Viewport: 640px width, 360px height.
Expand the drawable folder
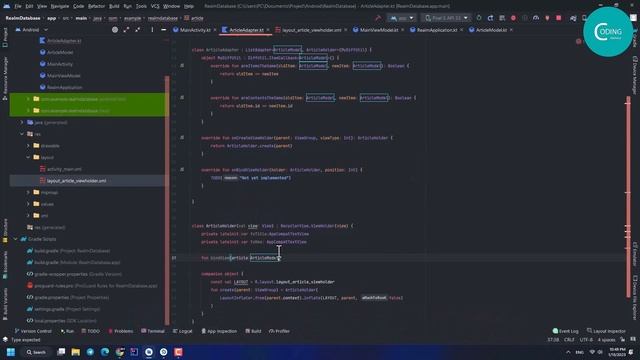pyautogui.click(x=28, y=146)
